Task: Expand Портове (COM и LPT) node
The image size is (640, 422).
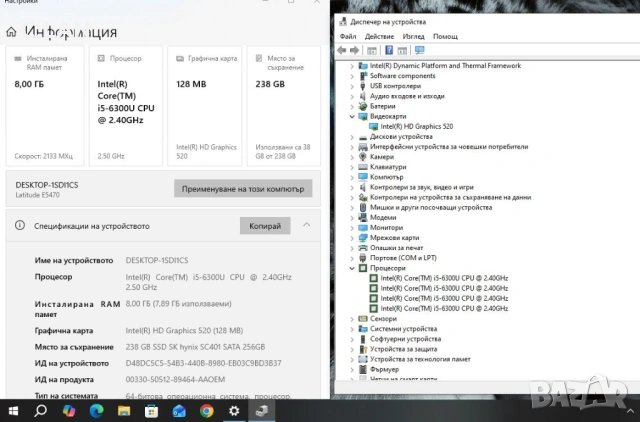Action: [352, 258]
